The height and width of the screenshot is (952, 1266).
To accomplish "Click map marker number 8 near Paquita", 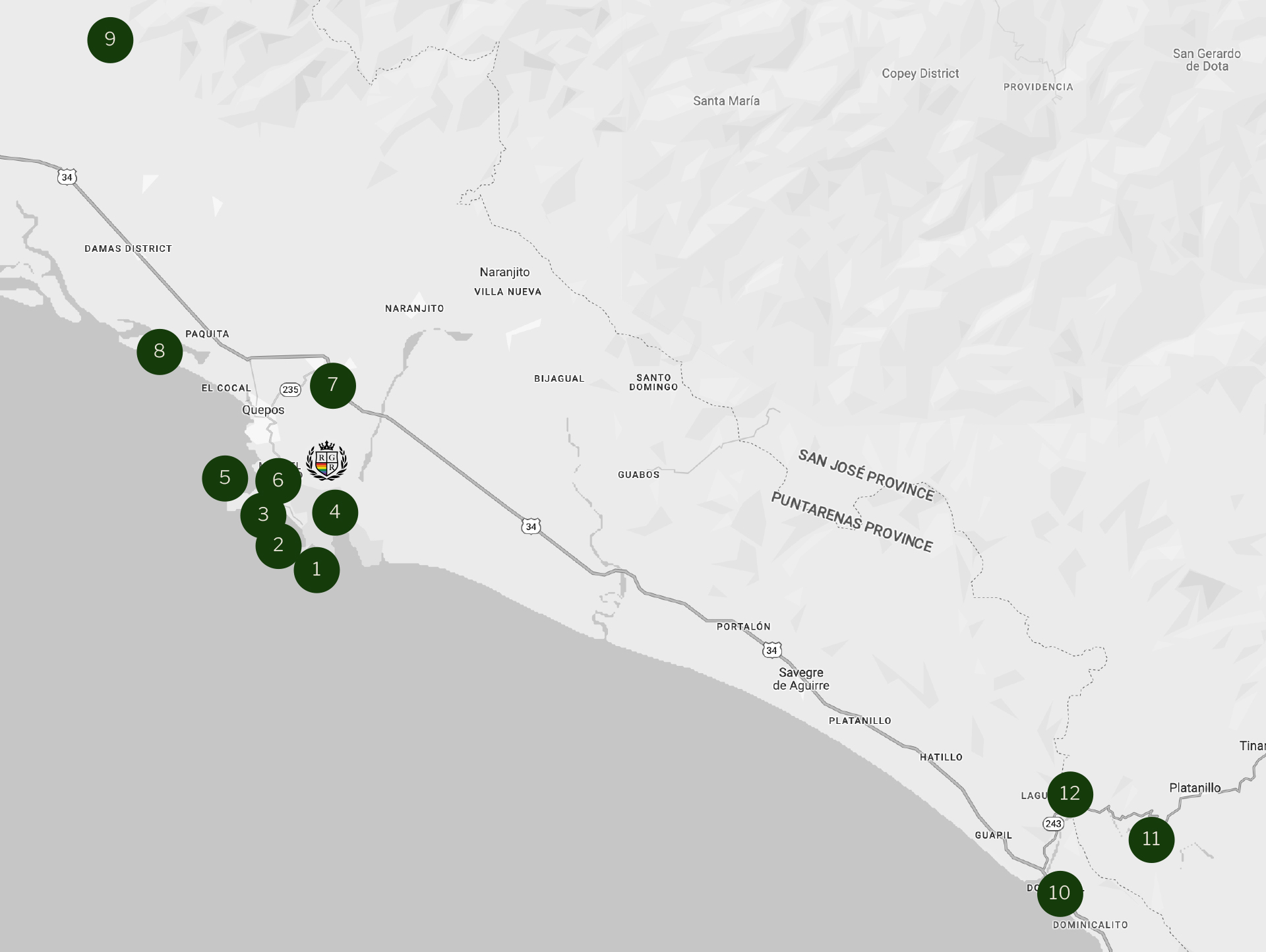I will click(x=160, y=351).
